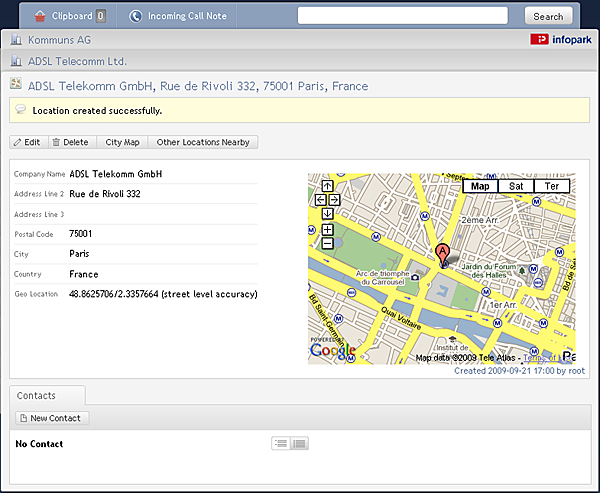Click the red A marker on the map
This screenshot has height=493, width=600.
[x=442, y=254]
